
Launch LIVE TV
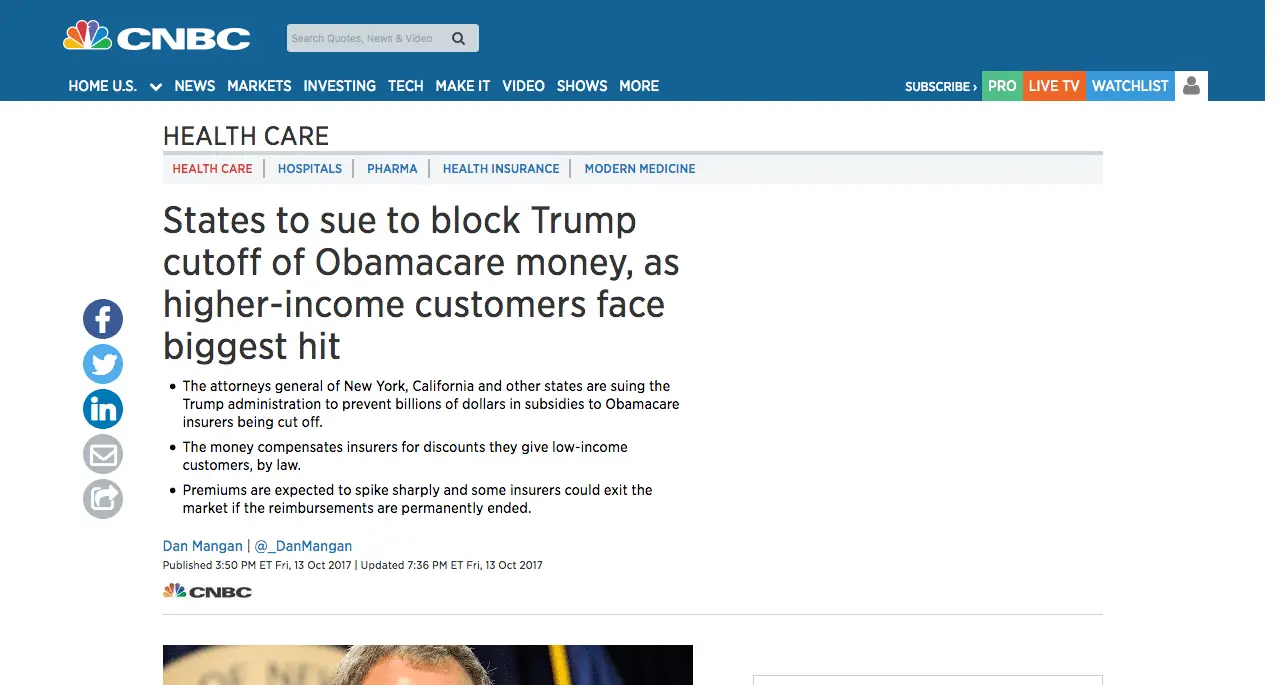click(1054, 86)
